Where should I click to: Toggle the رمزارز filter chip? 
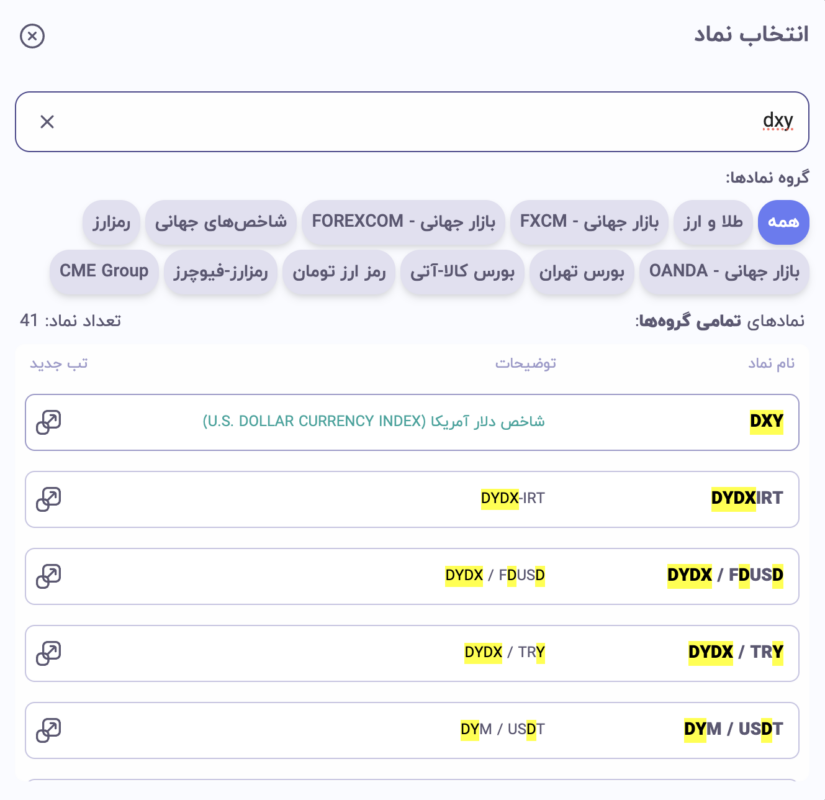point(111,223)
